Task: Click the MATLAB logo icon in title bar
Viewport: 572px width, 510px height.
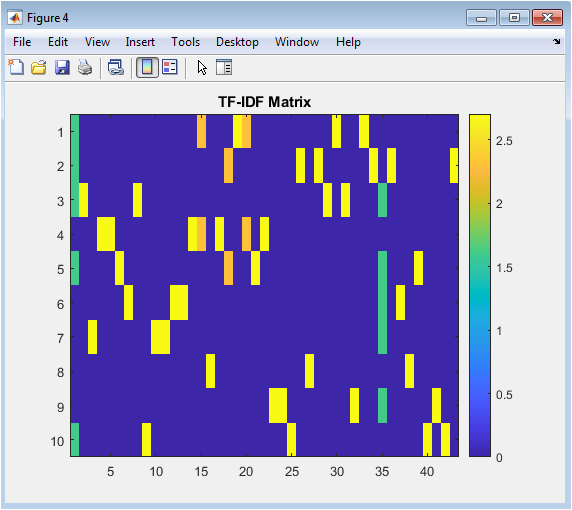Action: tap(15, 18)
